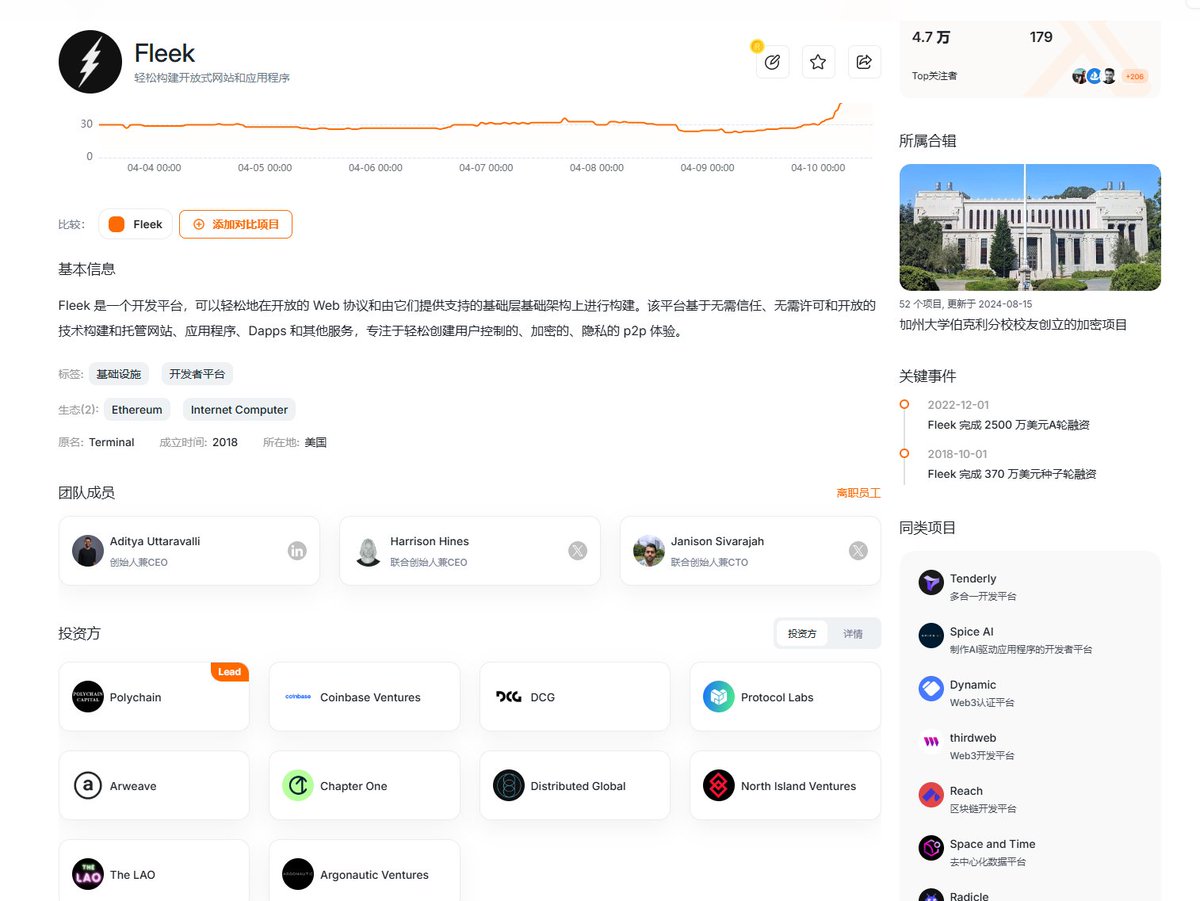Click the Arweave logo icon
The width and height of the screenshot is (1200, 901).
coord(88,786)
